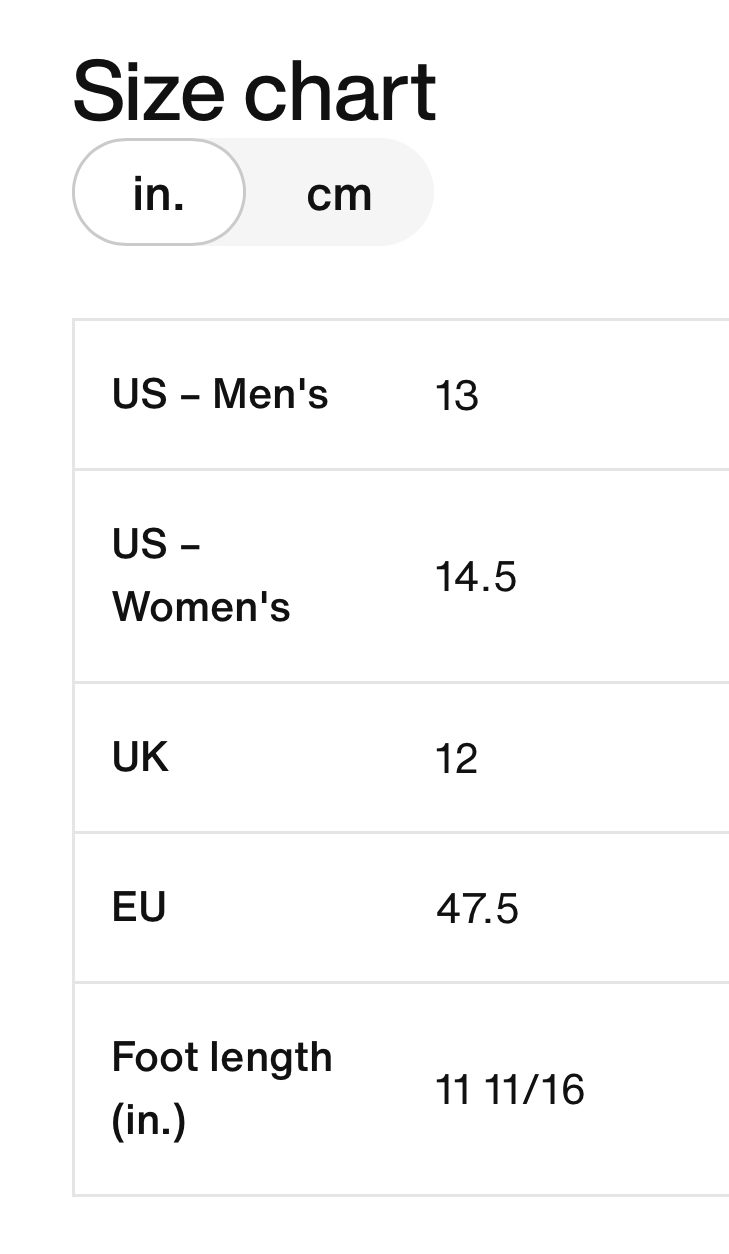Click the word "Women's" in the table

(201, 607)
